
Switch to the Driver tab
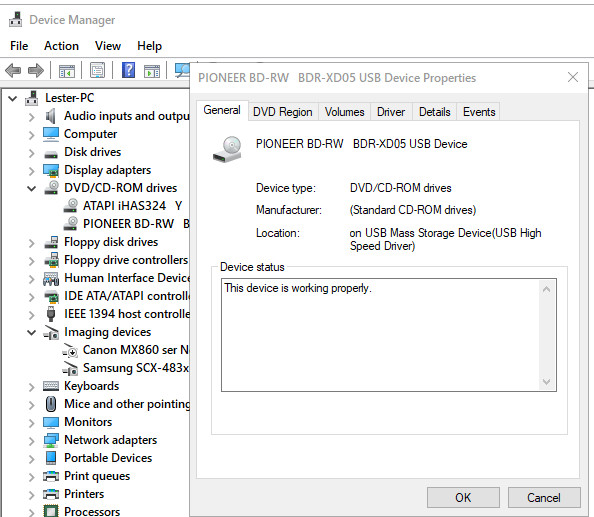coord(391,112)
